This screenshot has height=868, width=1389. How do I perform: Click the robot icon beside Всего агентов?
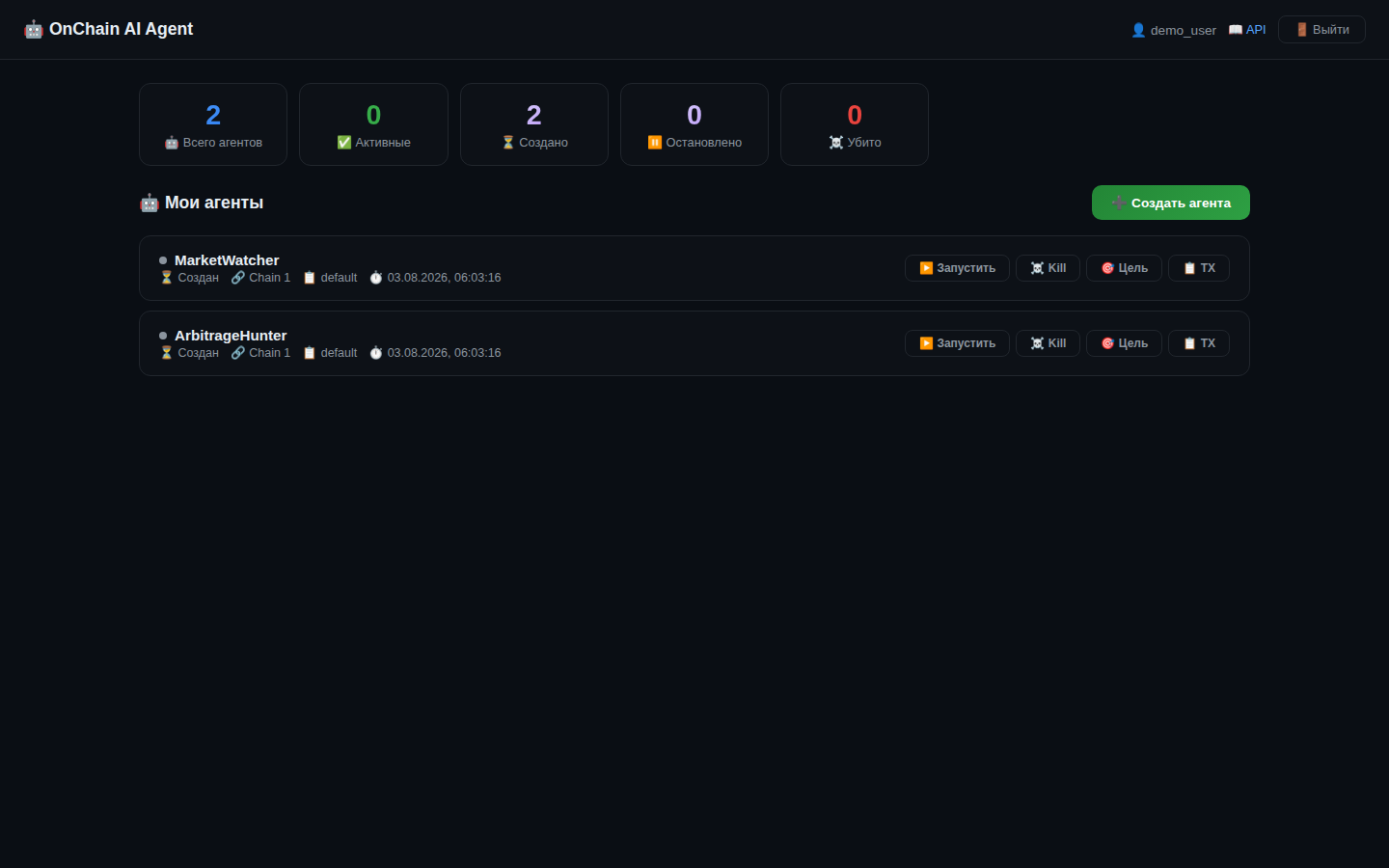(172, 143)
